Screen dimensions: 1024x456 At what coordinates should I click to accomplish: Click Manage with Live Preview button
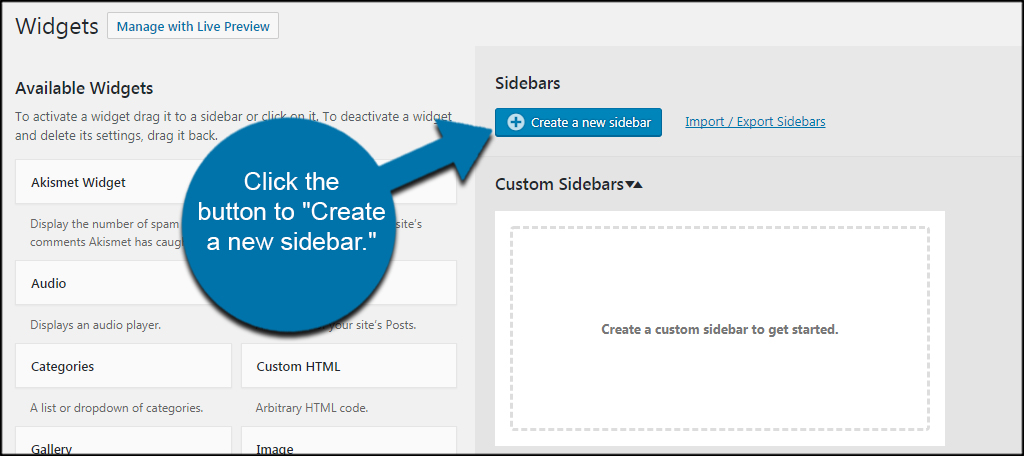193,27
